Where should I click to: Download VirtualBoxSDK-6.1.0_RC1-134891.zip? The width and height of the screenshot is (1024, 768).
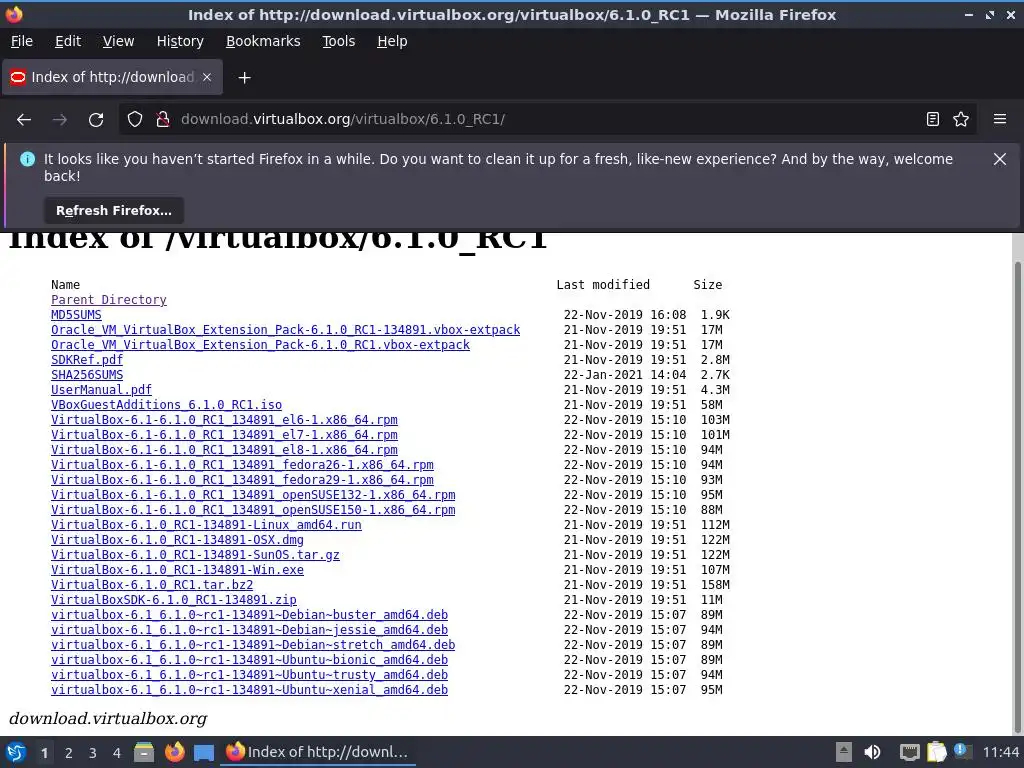(174, 600)
